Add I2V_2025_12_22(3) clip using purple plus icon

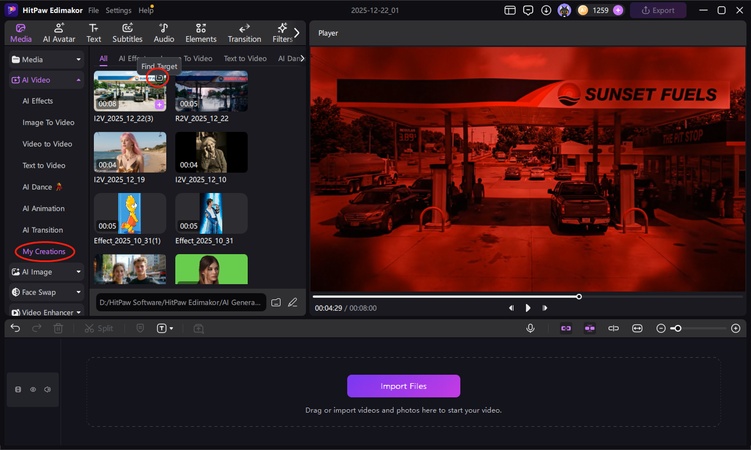click(x=159, y=104)
